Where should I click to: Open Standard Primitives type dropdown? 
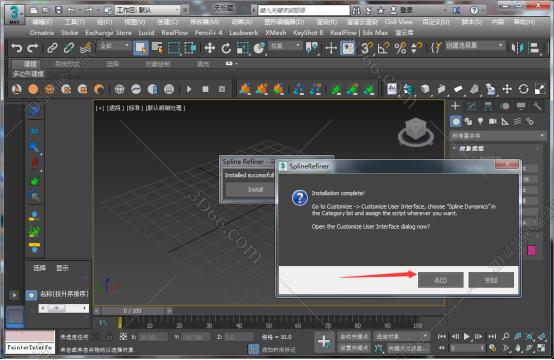pos(497,135)
